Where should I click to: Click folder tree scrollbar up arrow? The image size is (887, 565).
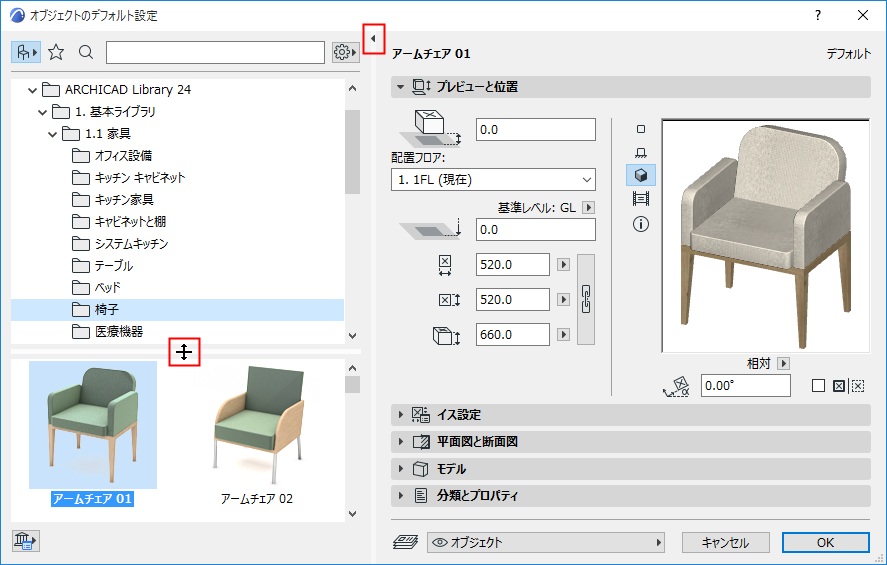click(x=352, y=88)
